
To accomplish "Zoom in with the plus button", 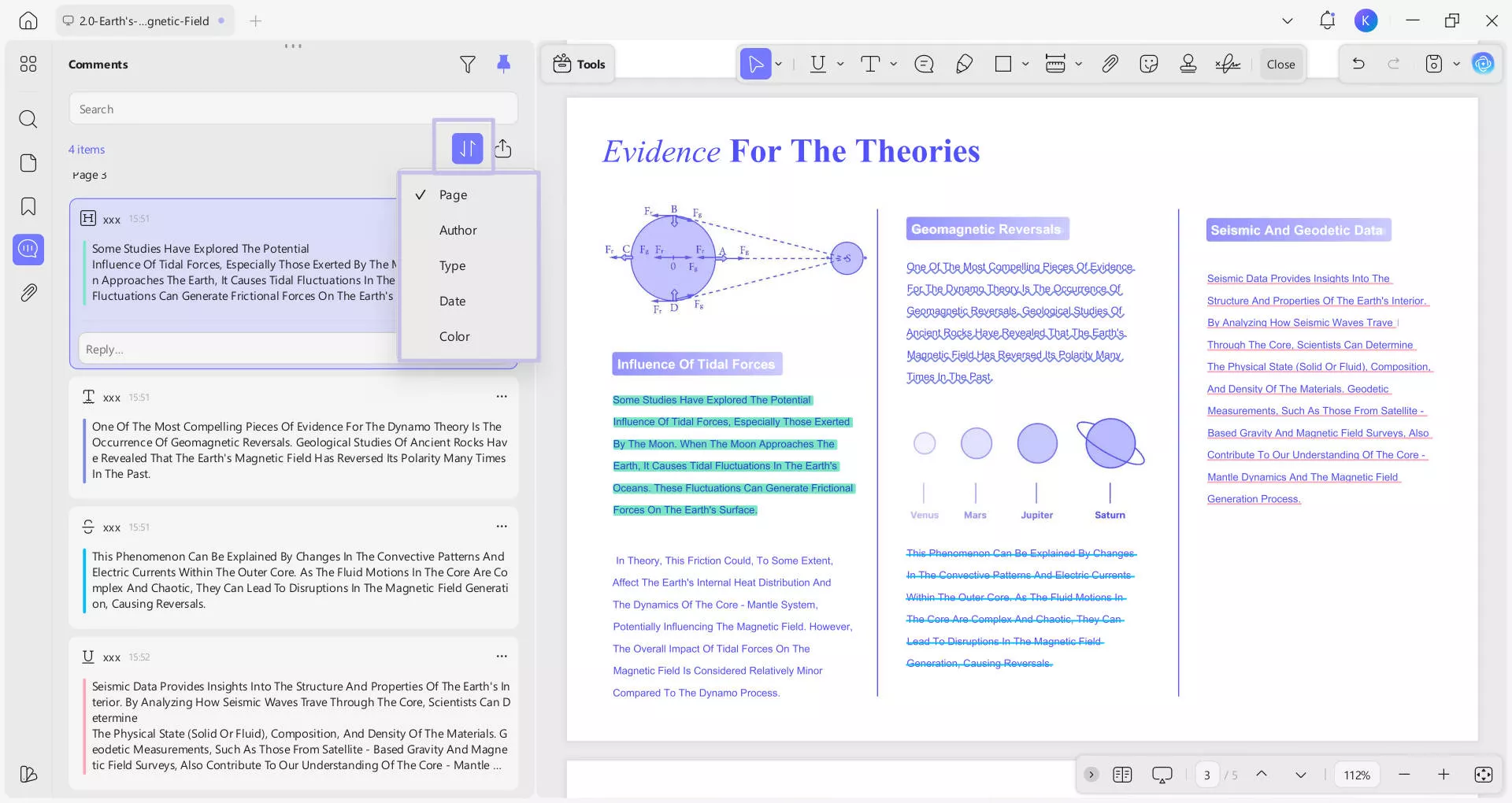I will (1443, 775).
